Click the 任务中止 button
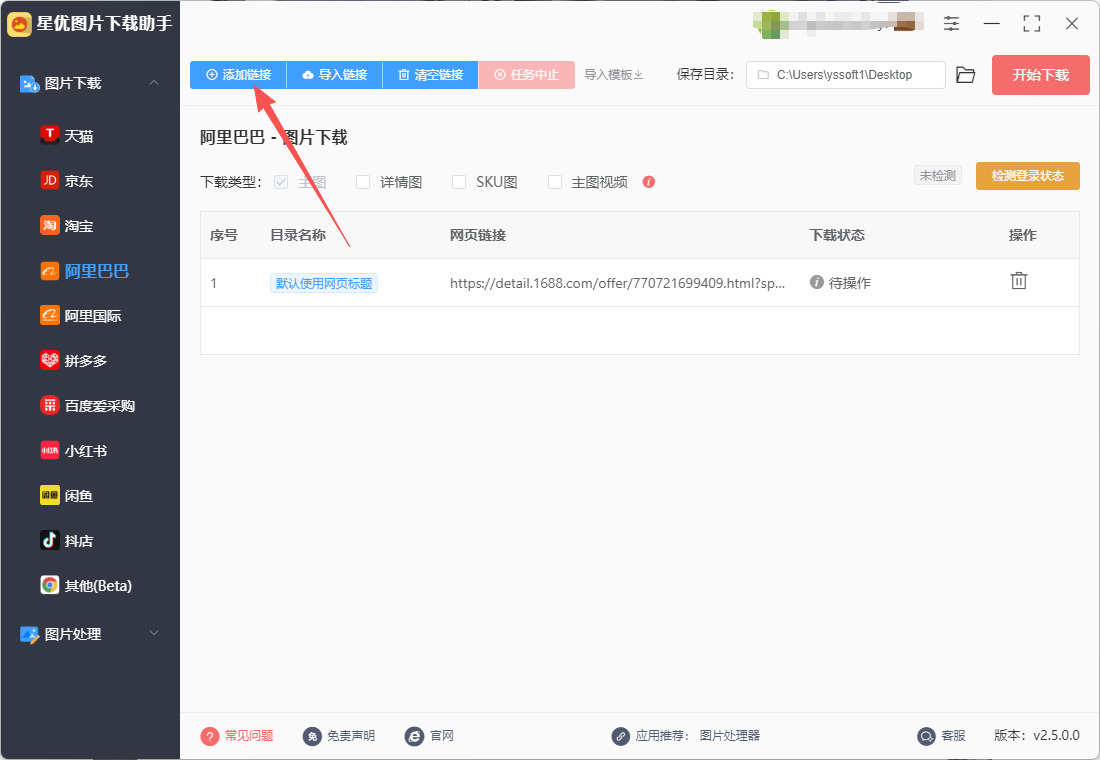Screen dimensions: 1100x760 527,75
